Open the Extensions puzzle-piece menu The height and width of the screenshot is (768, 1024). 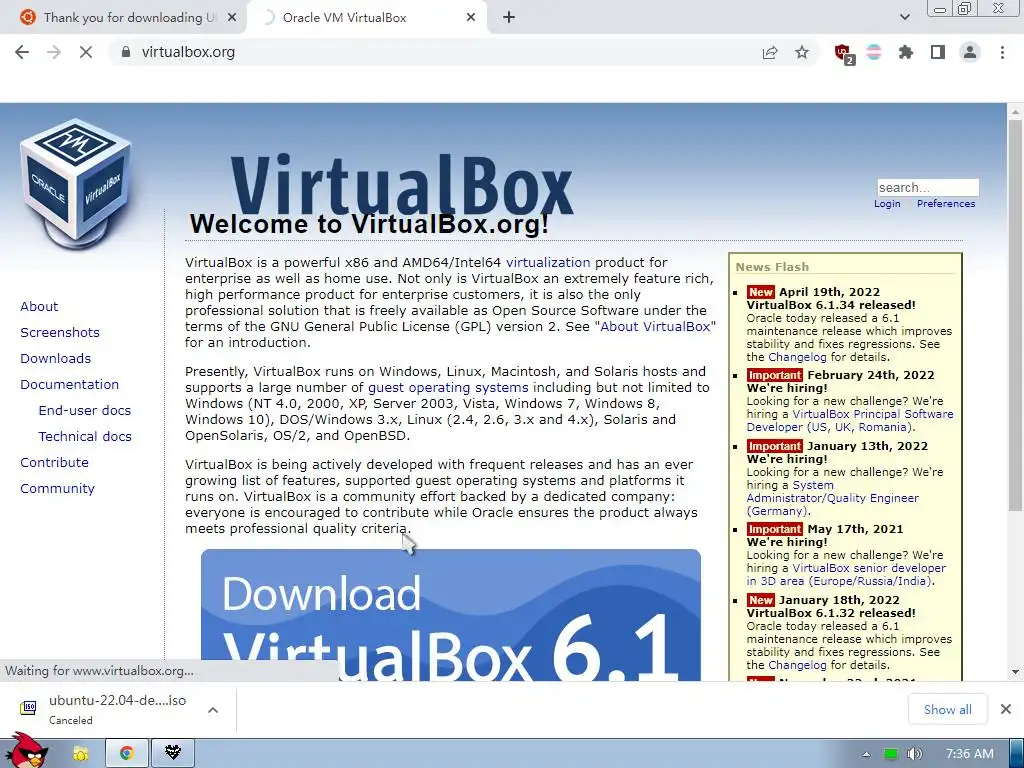906,52
